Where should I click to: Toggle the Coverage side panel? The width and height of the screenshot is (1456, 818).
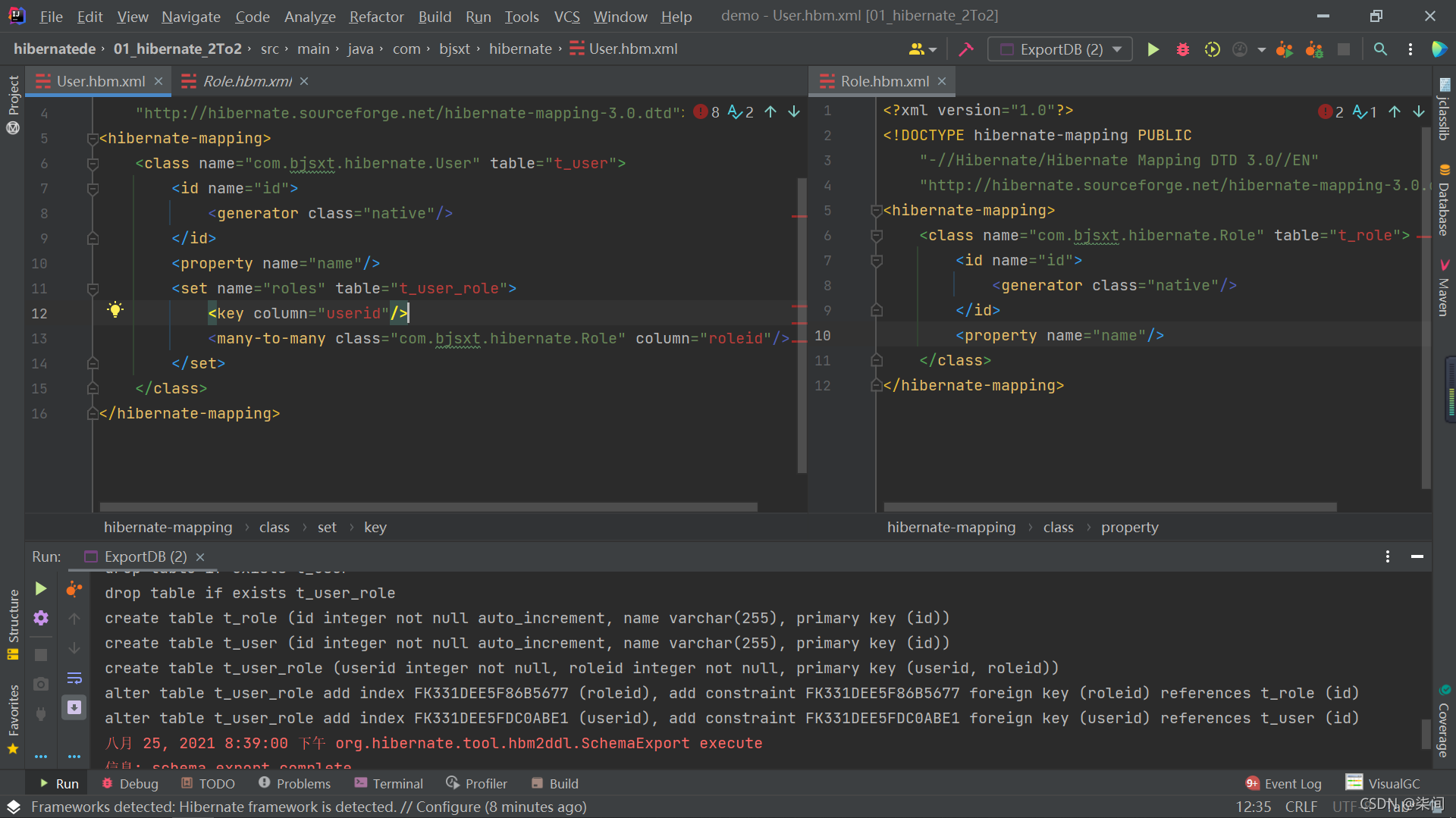coord(1444,721)
